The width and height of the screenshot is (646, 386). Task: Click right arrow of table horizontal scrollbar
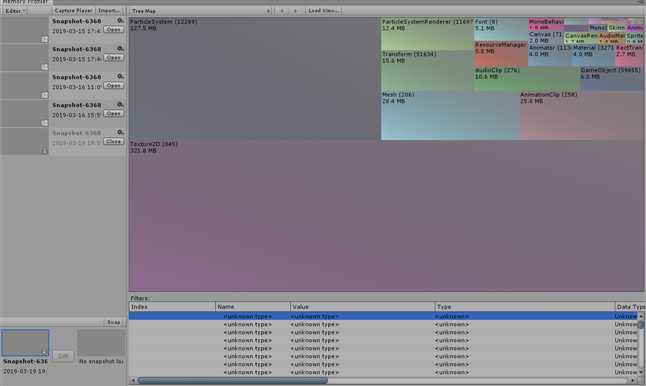pyautogui.click(x=633, y=381)
